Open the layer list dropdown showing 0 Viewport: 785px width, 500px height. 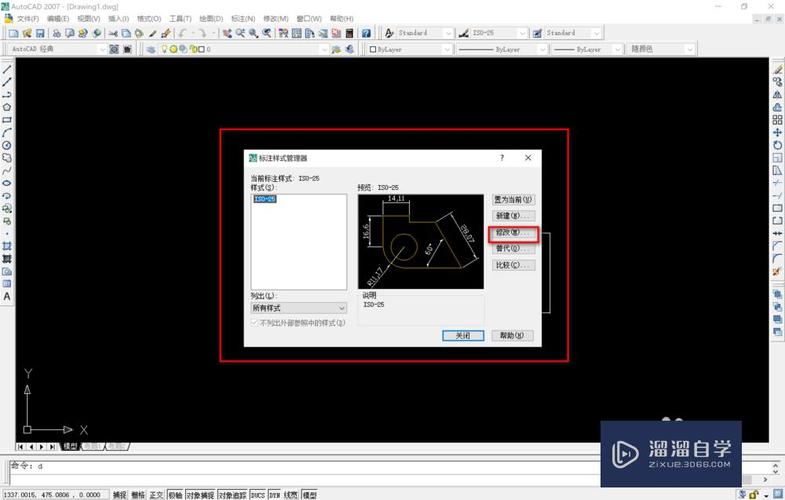pos(324,49)
